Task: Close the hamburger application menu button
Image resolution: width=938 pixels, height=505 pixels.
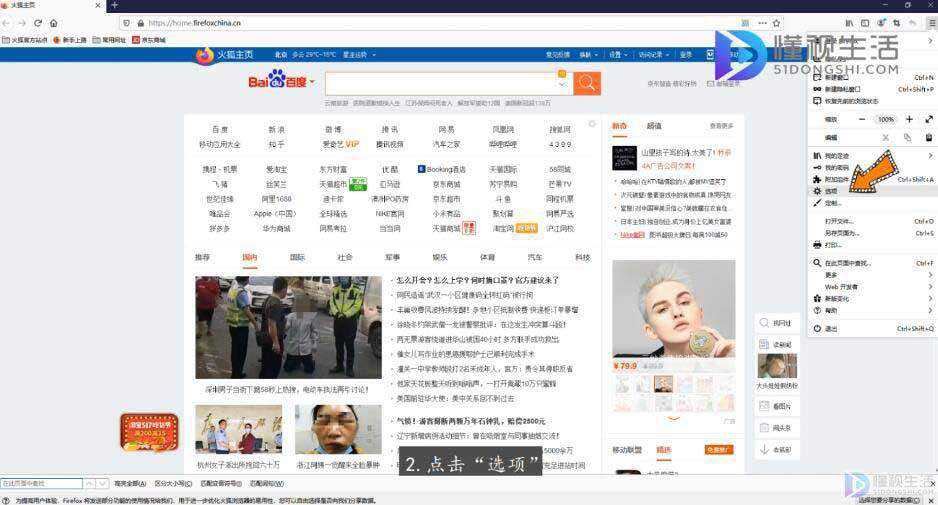Action: (x=931, y=23)
